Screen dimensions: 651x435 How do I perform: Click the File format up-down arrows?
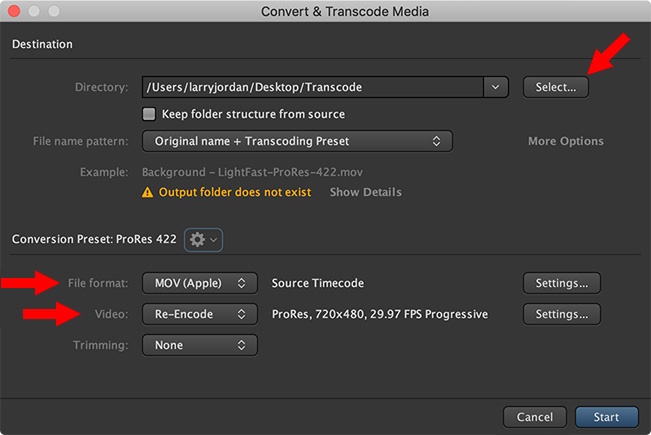(x=241, y=283)
